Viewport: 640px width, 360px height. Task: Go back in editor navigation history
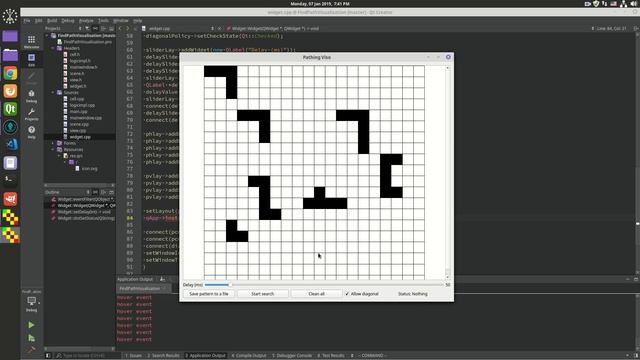click(x=120, y=29)
